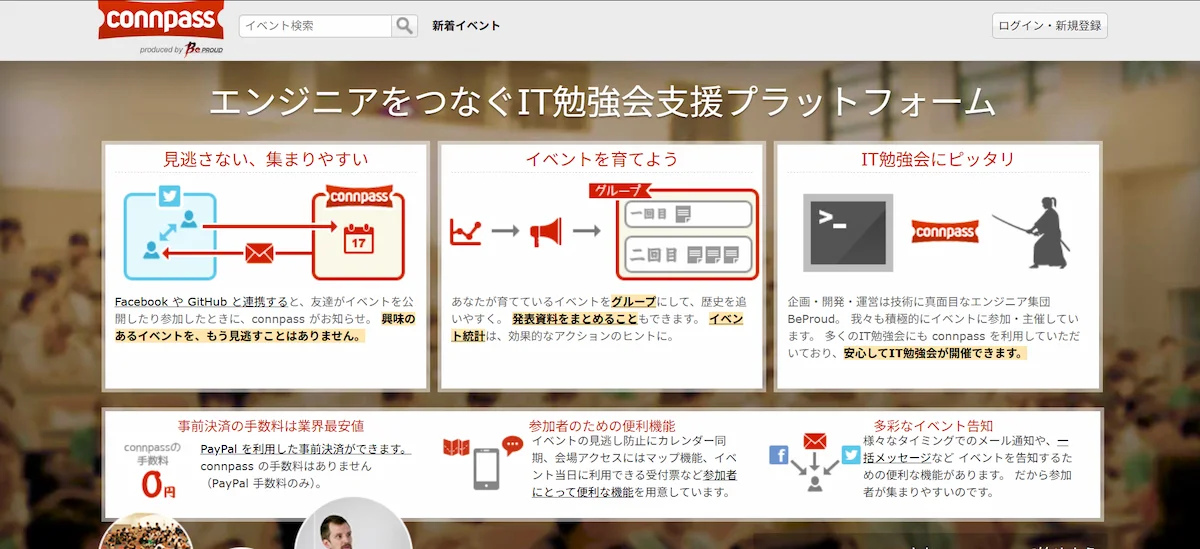Click the samurai silhouette image

click(x=1033, y=232)
